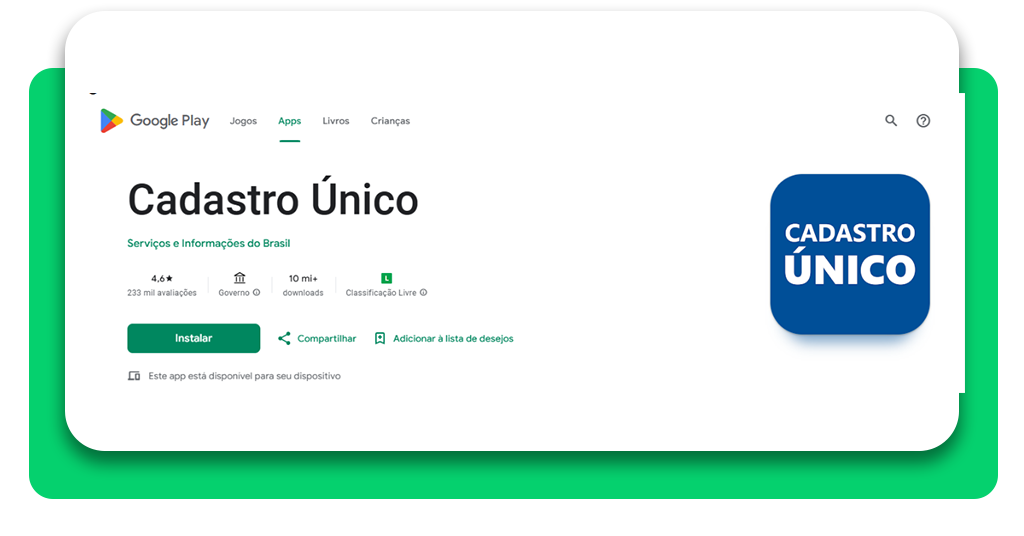The width and height of the screenshot is (1024, 536).
Task: Select the Apps tab
Action: point(289,121)
